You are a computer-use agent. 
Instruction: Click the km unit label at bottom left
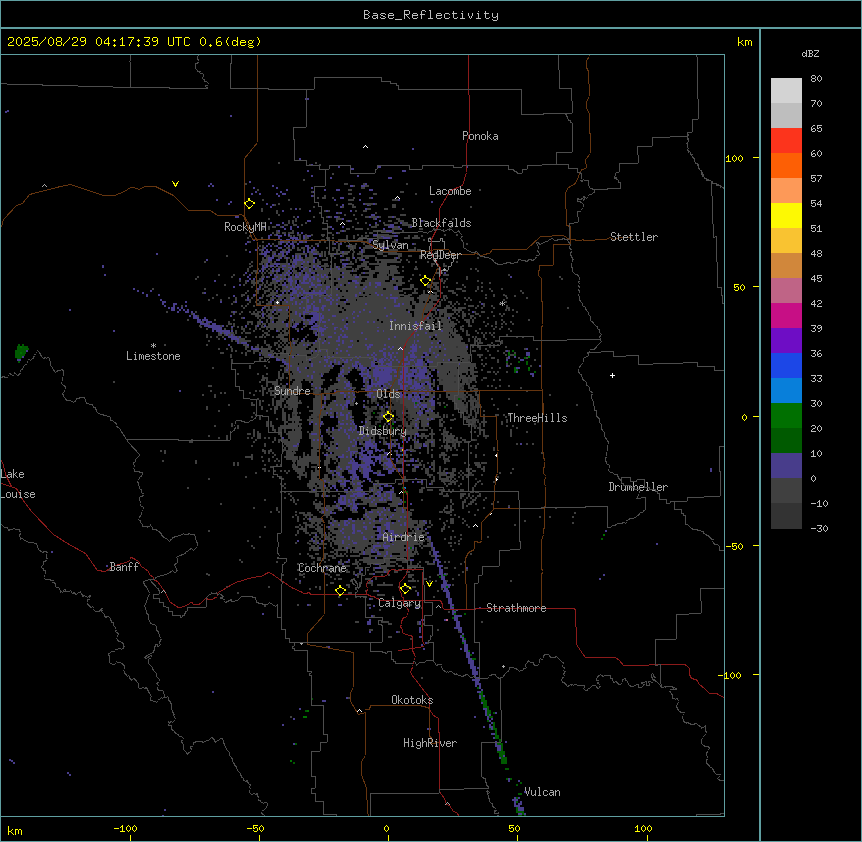pyautogui.click(x=15, y=830)
